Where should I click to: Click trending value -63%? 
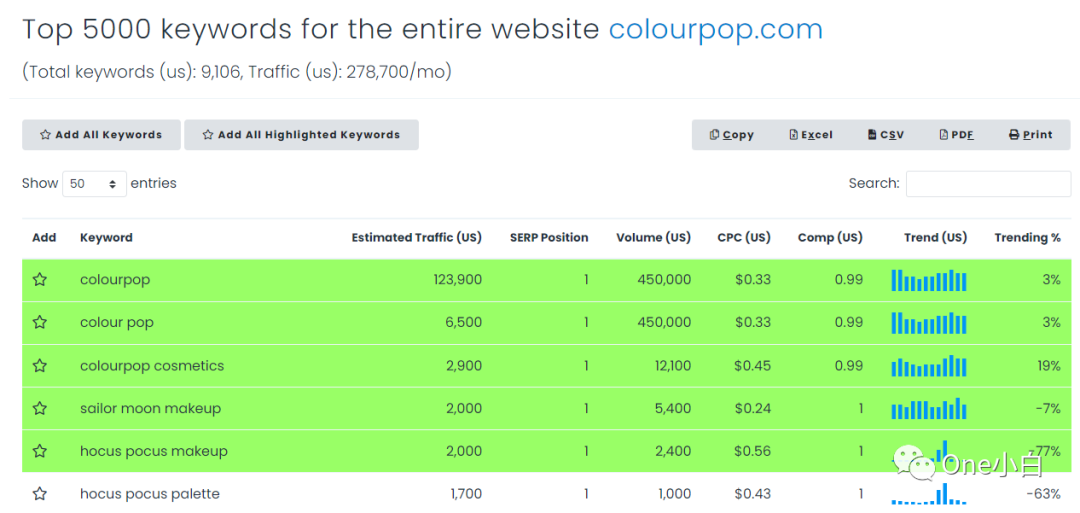[x=1043, y=494]
